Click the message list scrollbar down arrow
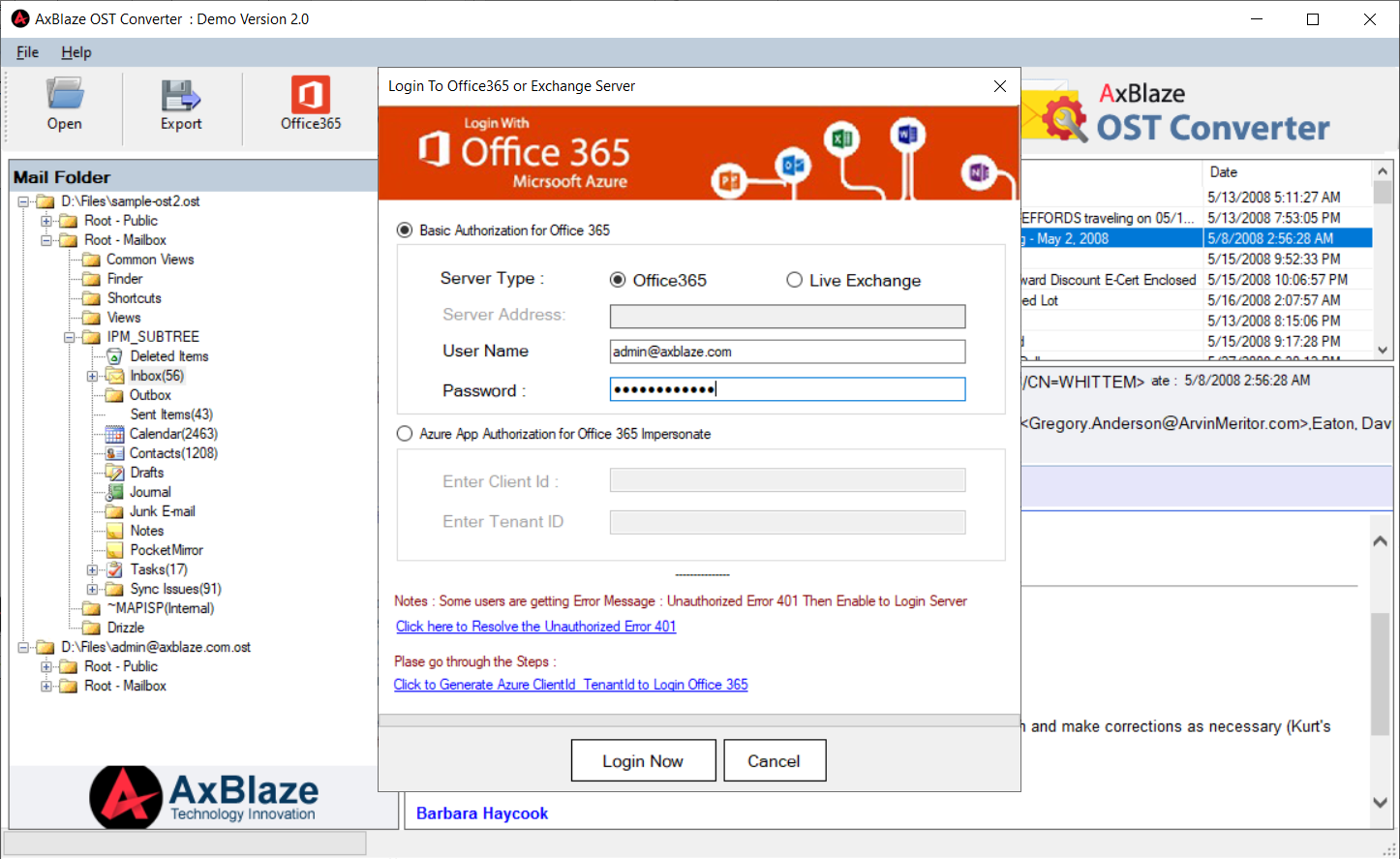The image size is (1400, 859). pyautogui.click(x=1383, y=350)
